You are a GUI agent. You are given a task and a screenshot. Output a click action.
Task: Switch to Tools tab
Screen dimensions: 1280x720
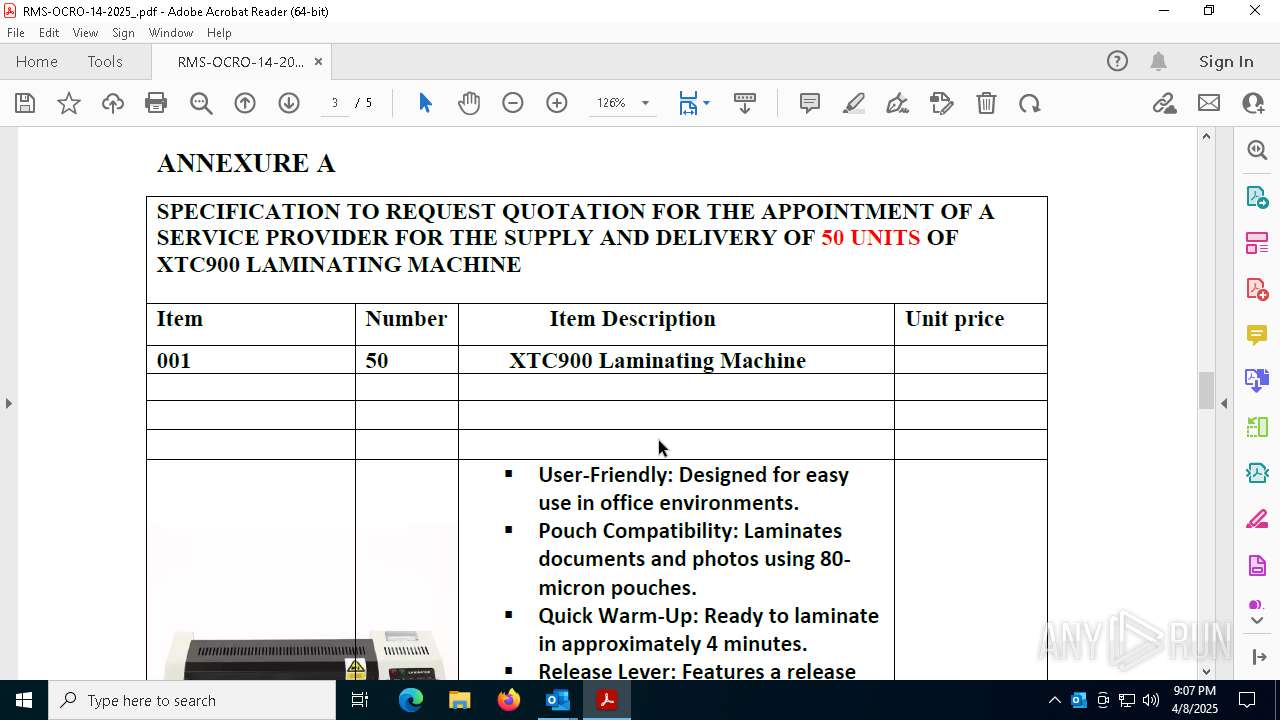coord(105,62)
